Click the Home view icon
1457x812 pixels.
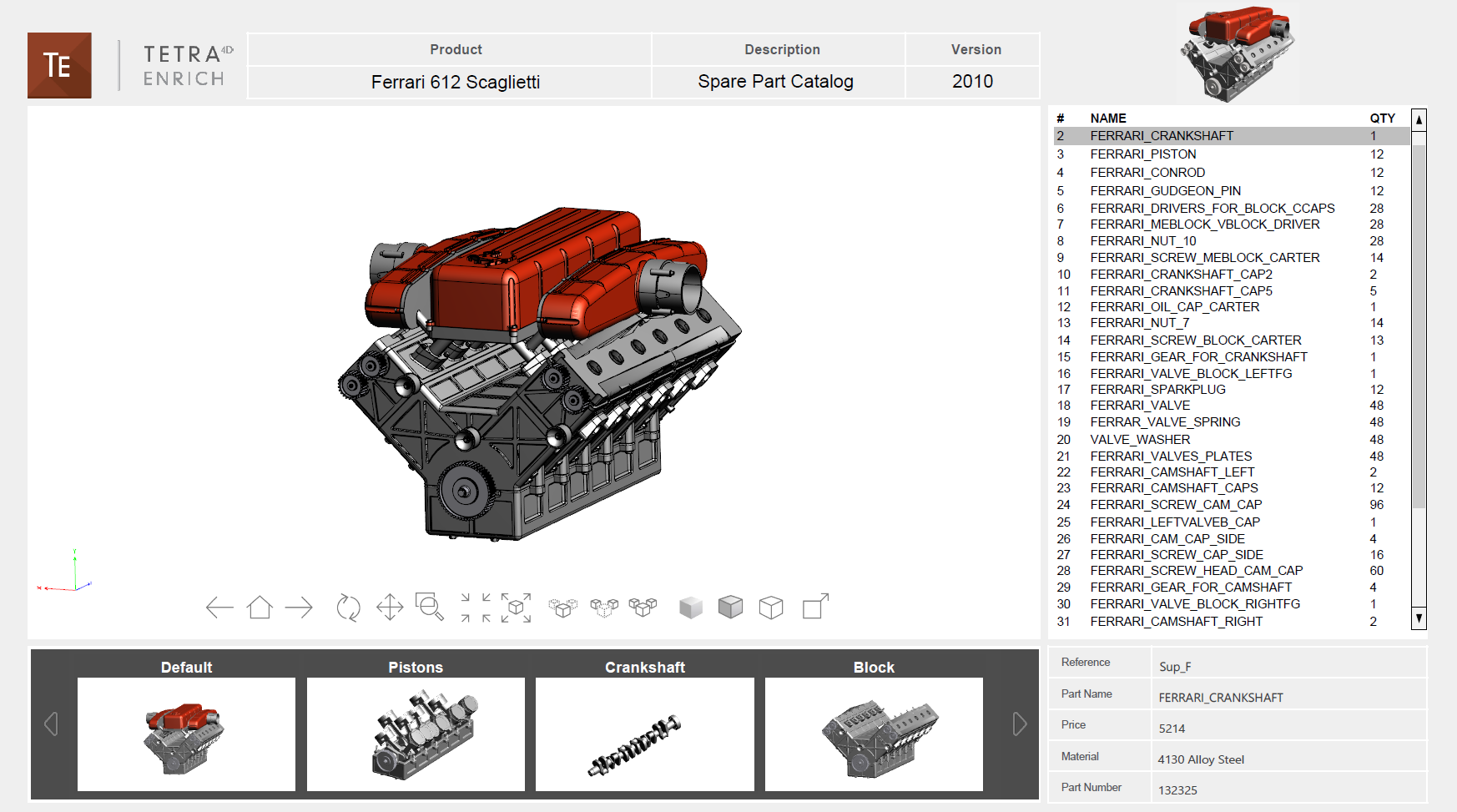[260, 608]
